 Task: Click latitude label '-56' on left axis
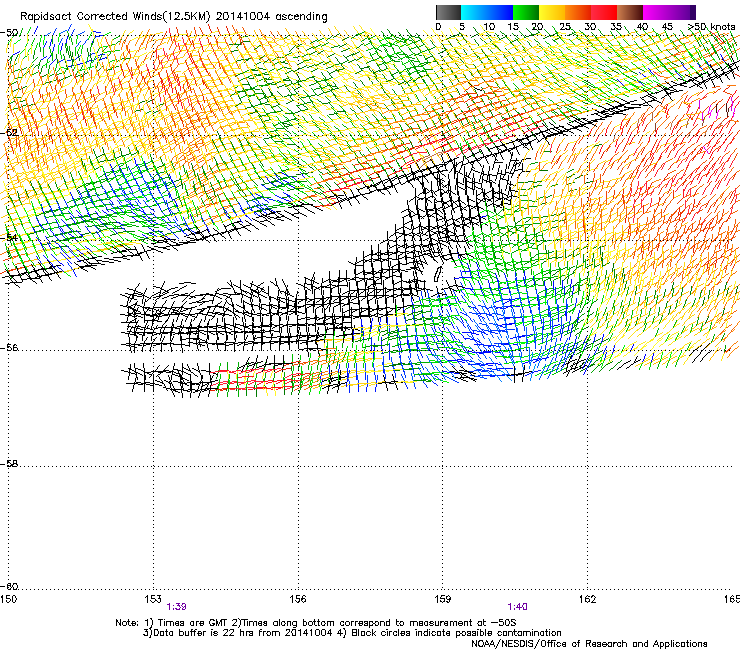point(9,348)
